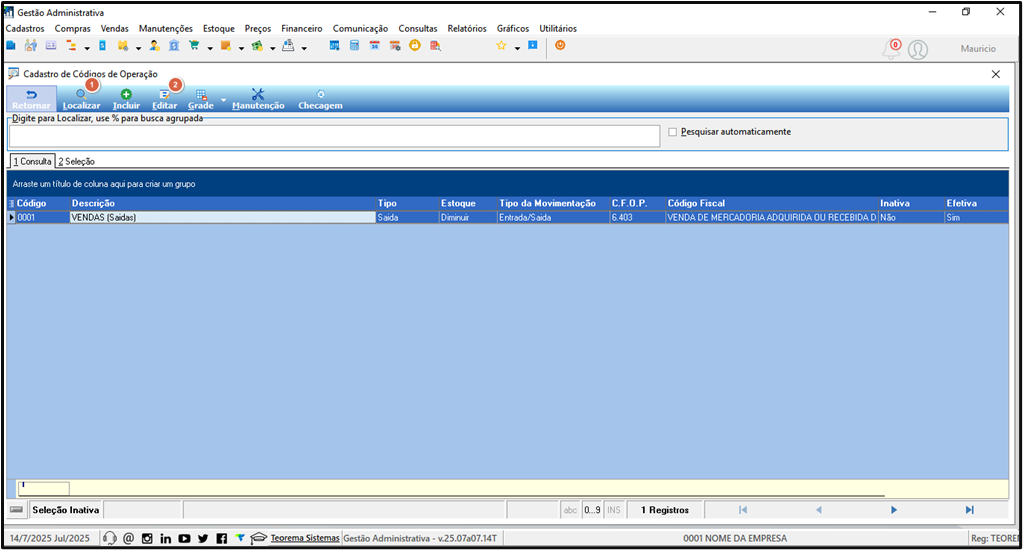The height and width of the screenshot is (550, 1023).
Task: Open the Teorema Sistemas link
Action: (305, 538)
